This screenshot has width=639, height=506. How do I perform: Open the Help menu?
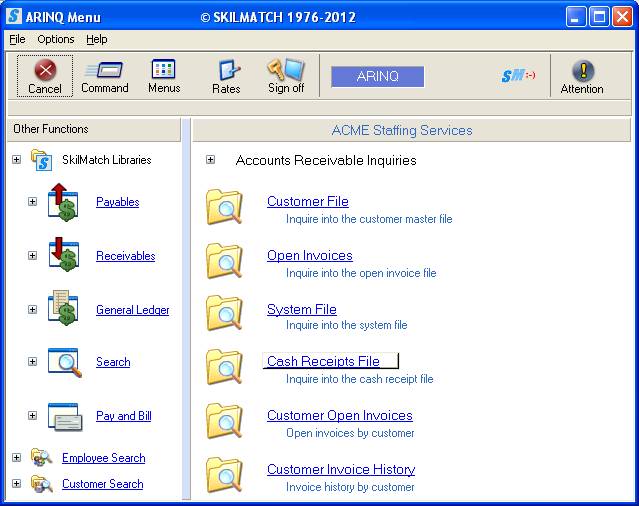coord(97,39)
